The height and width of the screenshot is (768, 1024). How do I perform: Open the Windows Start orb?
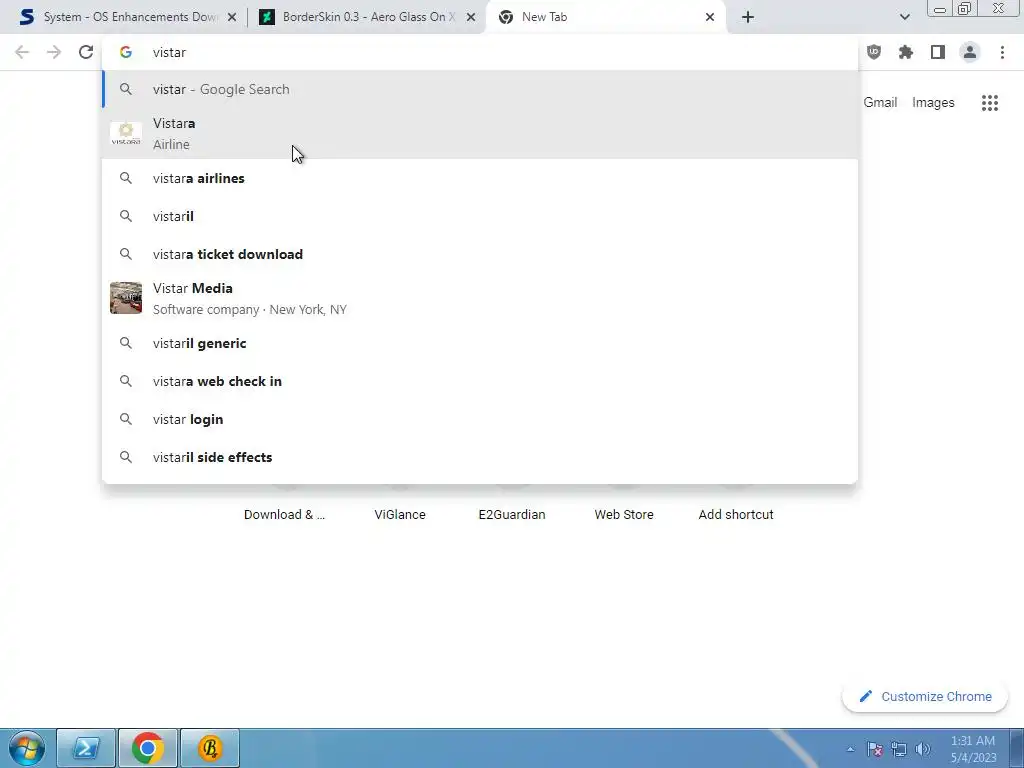pyautogui.click(x=27, y=748)
